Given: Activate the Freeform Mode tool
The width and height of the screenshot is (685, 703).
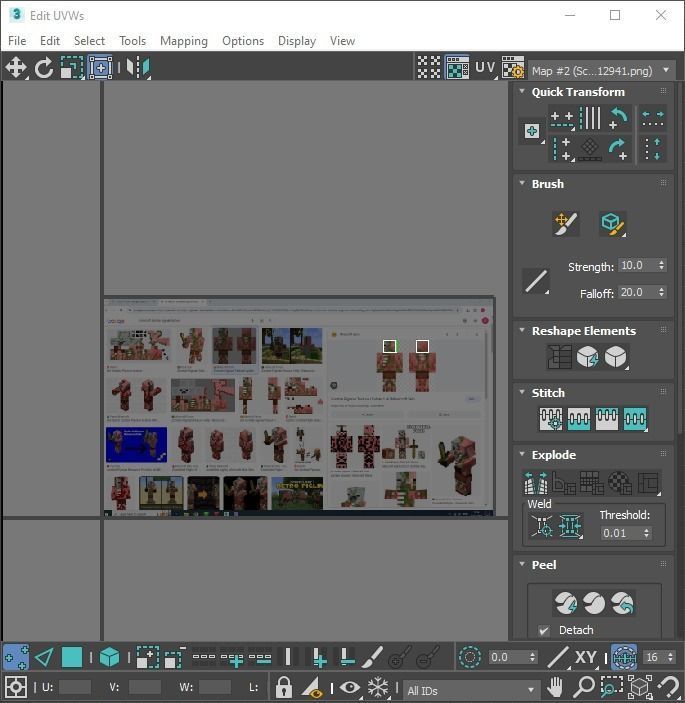Looking at the screenshot, I should point(100,68).
